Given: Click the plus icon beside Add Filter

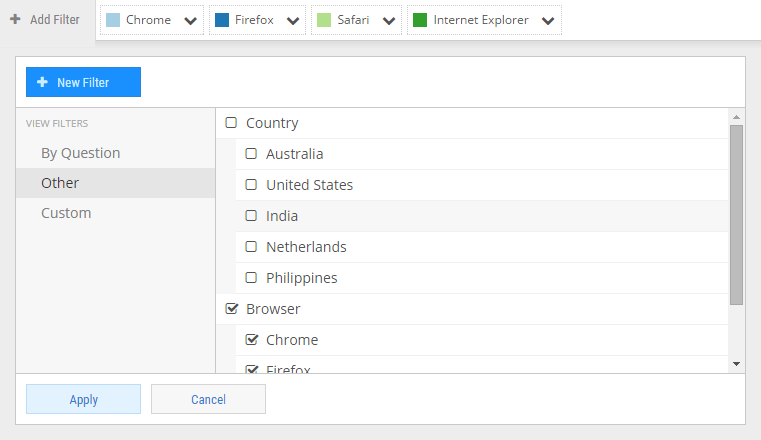Looking at the screenshot, I should click(15, 19).
